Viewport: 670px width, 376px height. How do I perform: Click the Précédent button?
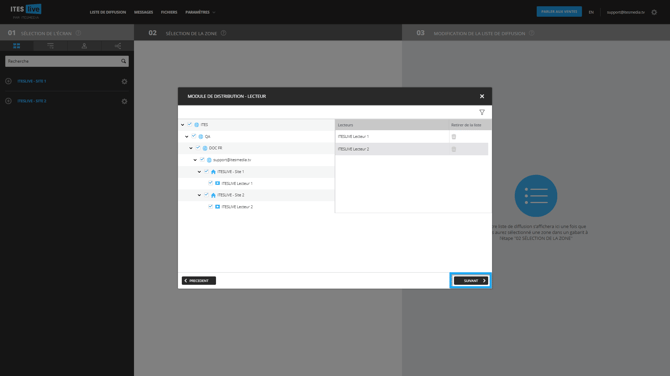[199, 281]
